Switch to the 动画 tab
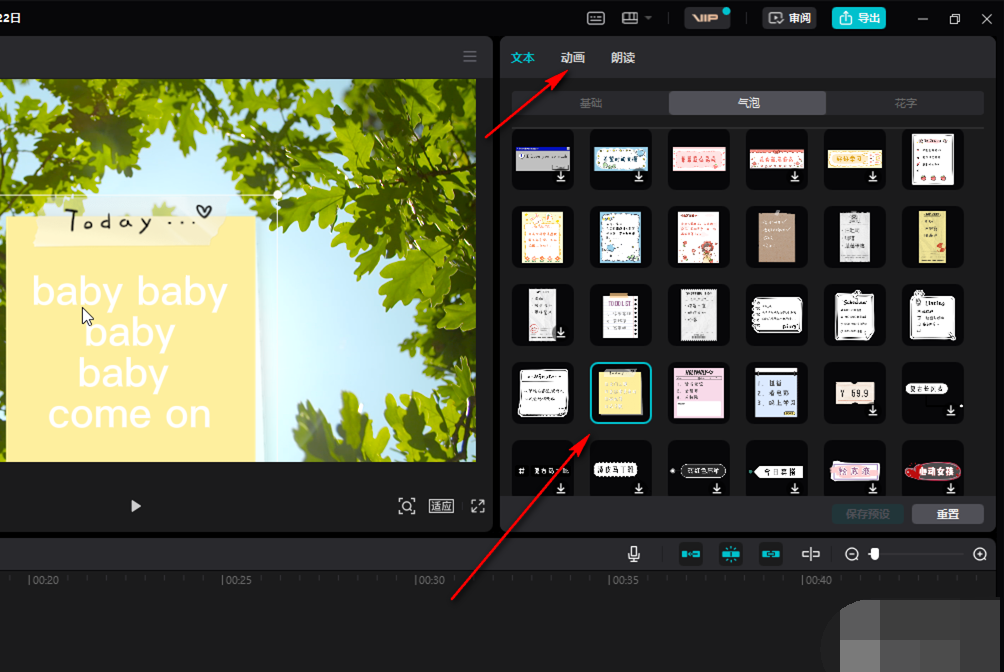This screenshot has width=1004, height=672. [x=573, y=58]
